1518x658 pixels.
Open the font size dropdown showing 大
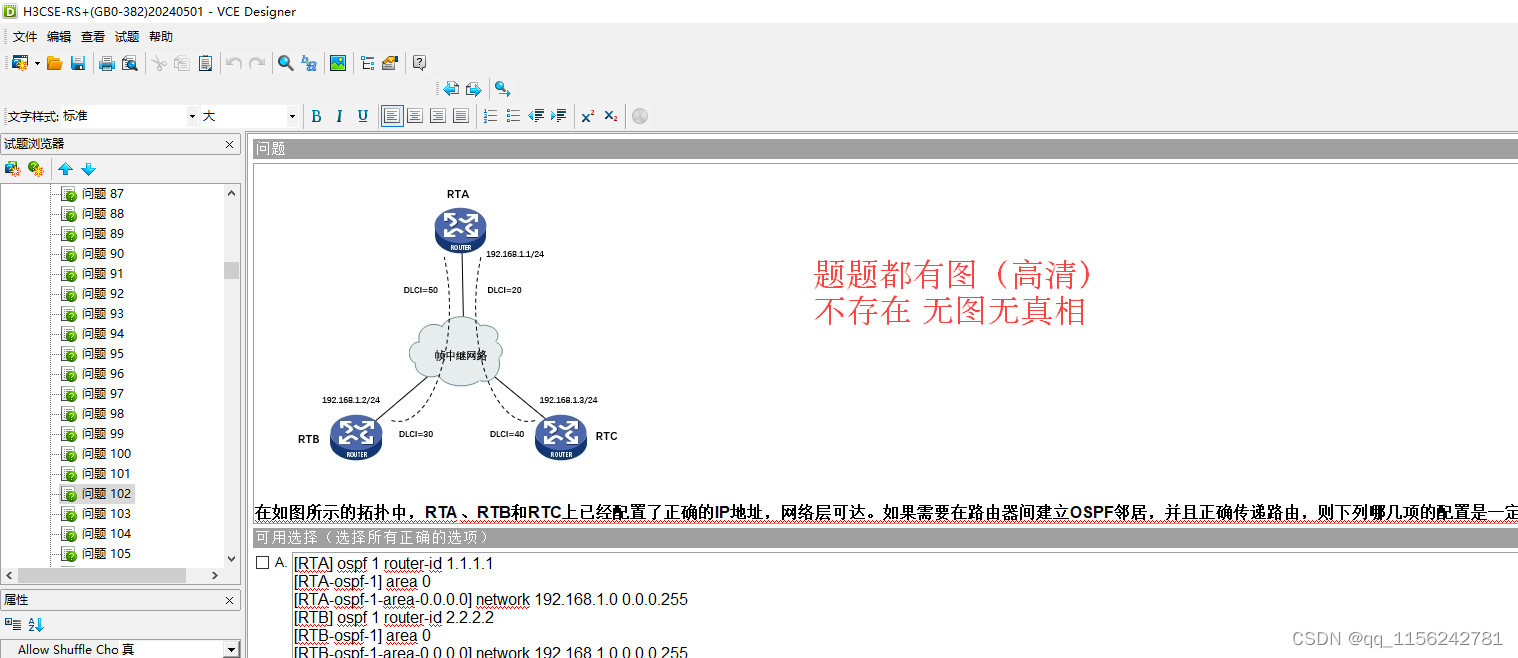tap(290, 115)
